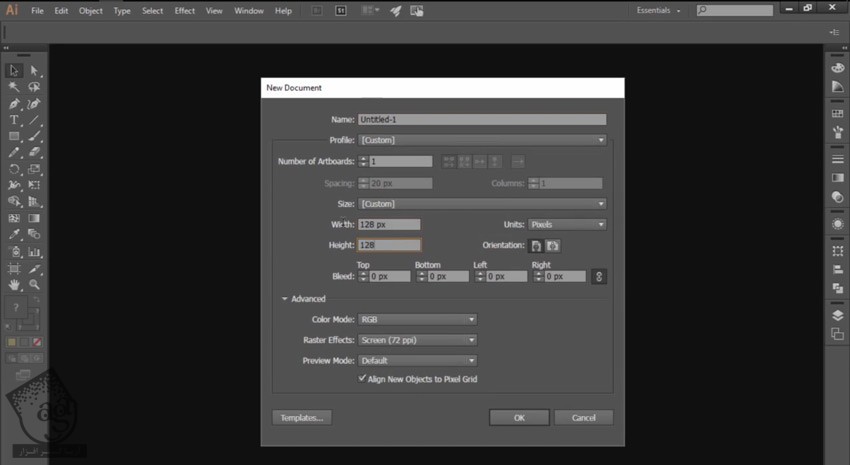Screen dimensions: 850x465
Task: Click the Width input field
Action: (x=389, y=224)
